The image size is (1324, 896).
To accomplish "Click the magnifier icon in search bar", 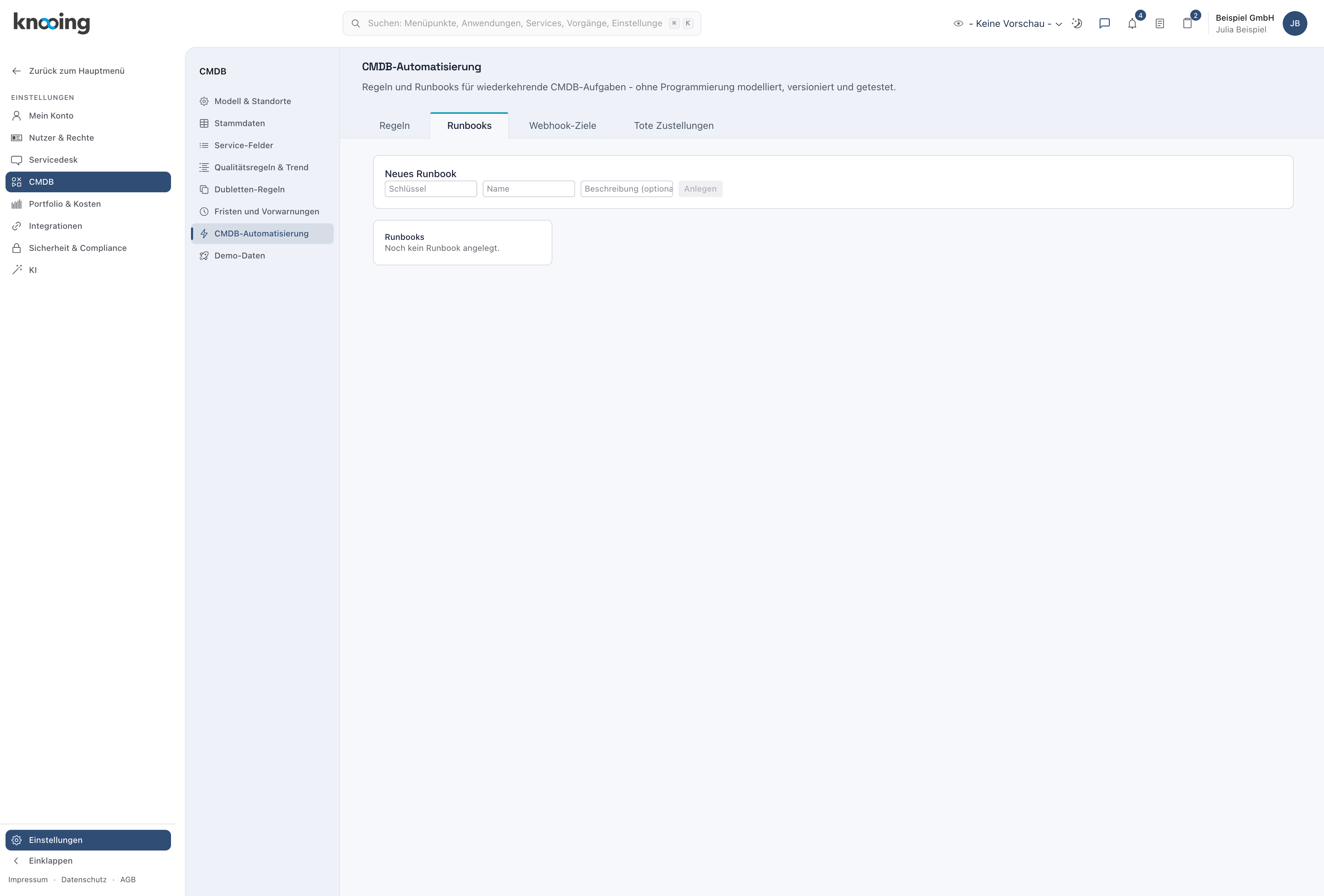I will tap(355, 23).
